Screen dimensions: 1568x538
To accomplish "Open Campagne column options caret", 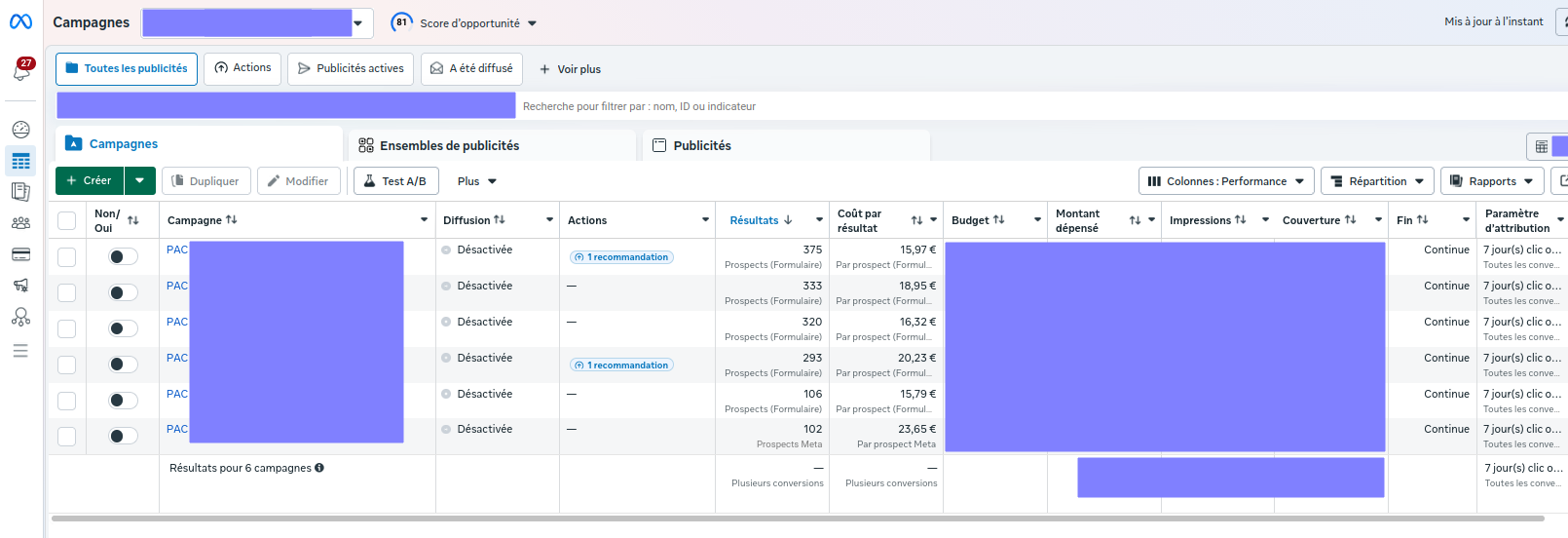I will pyautogui.click(x=424, y=220).
